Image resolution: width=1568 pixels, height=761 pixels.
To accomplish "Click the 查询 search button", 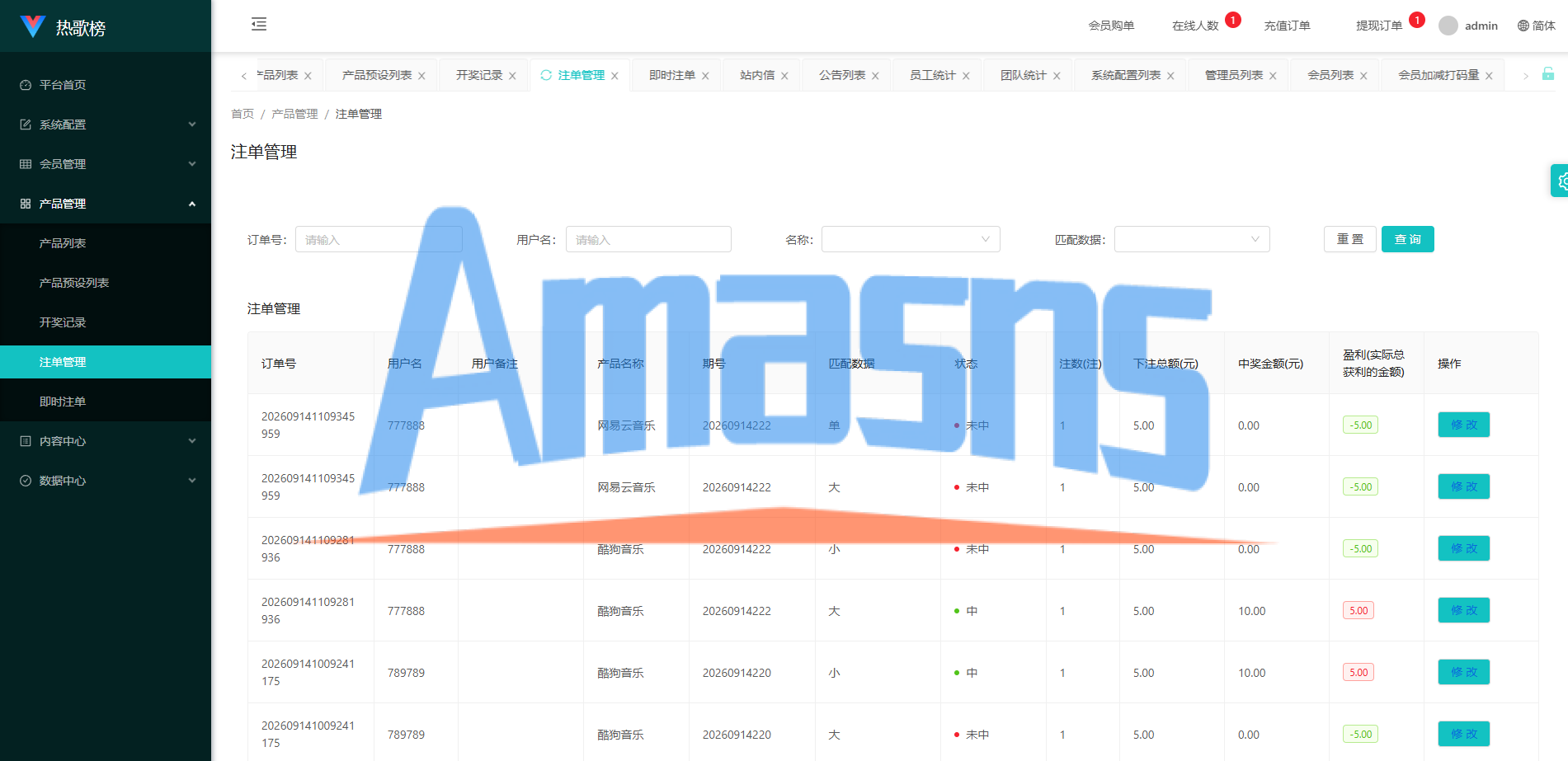I will tap(1407, 239).
